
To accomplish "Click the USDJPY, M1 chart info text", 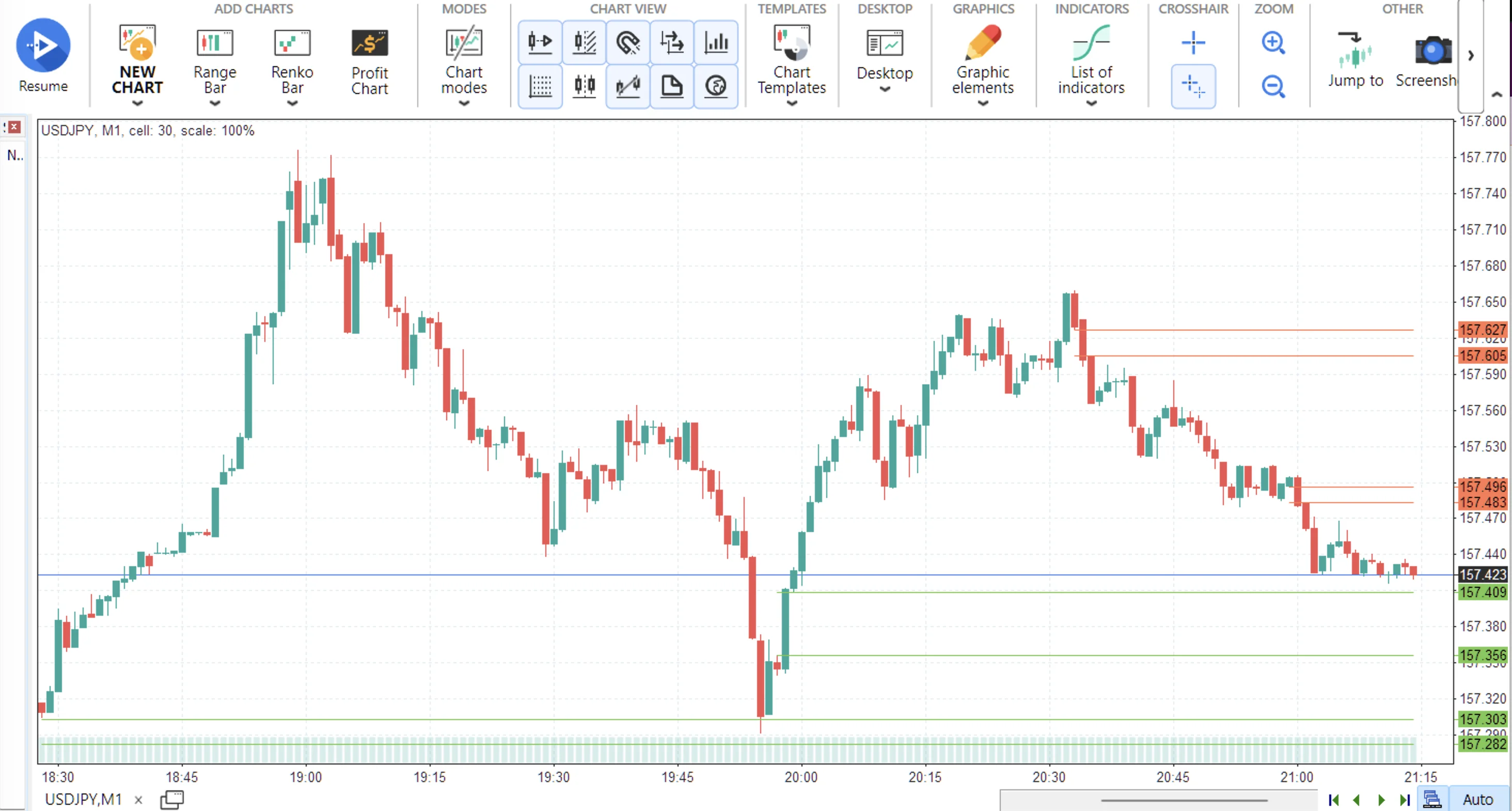I will 147,130.
